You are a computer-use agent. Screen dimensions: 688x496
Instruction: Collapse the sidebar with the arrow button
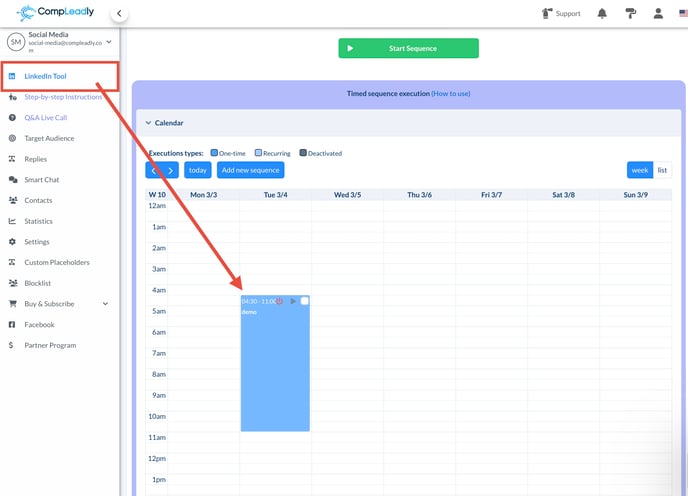119,14
